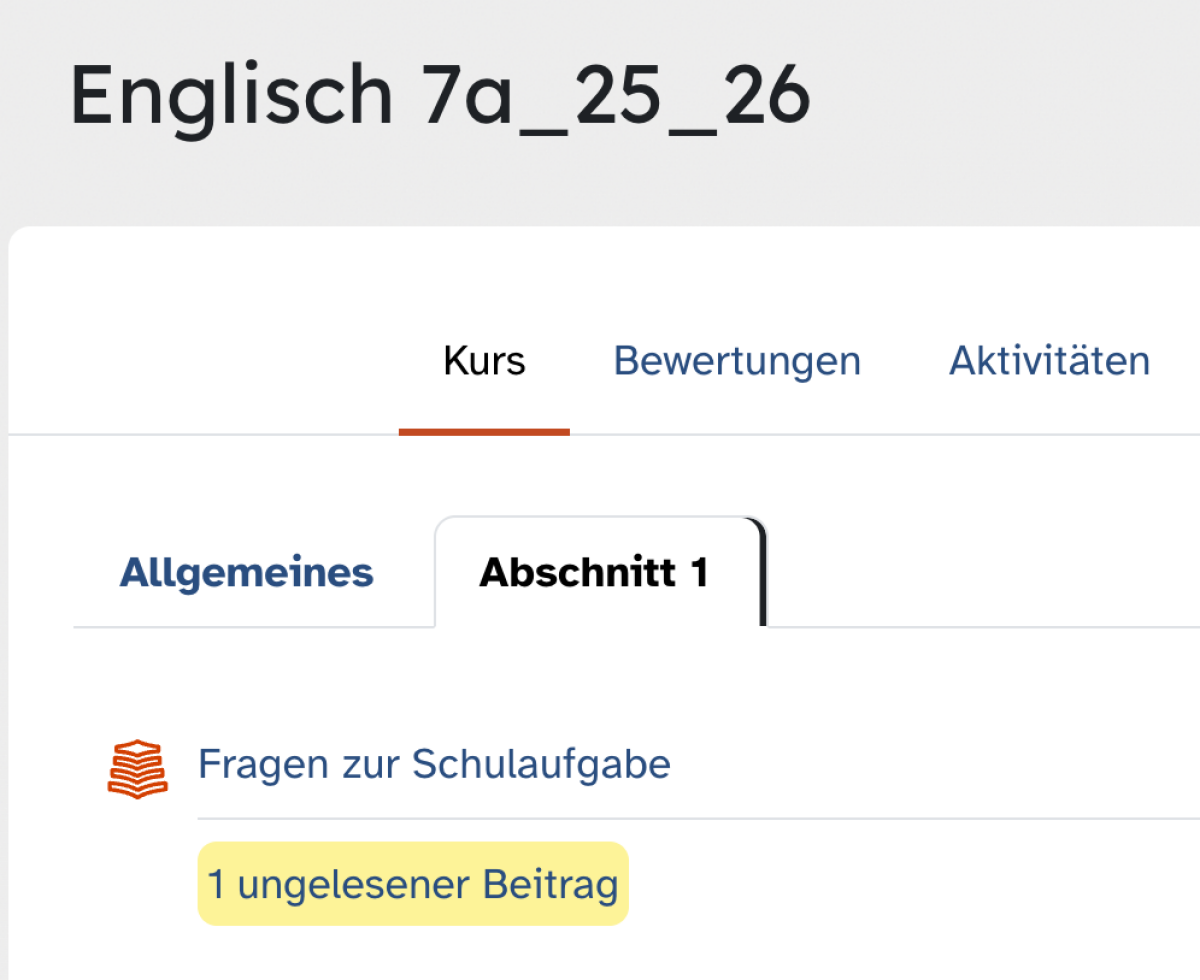The image size is (1200, 980).
Task: Select the Abschnitt 1 section tab
Action: [x=594, y=573]
